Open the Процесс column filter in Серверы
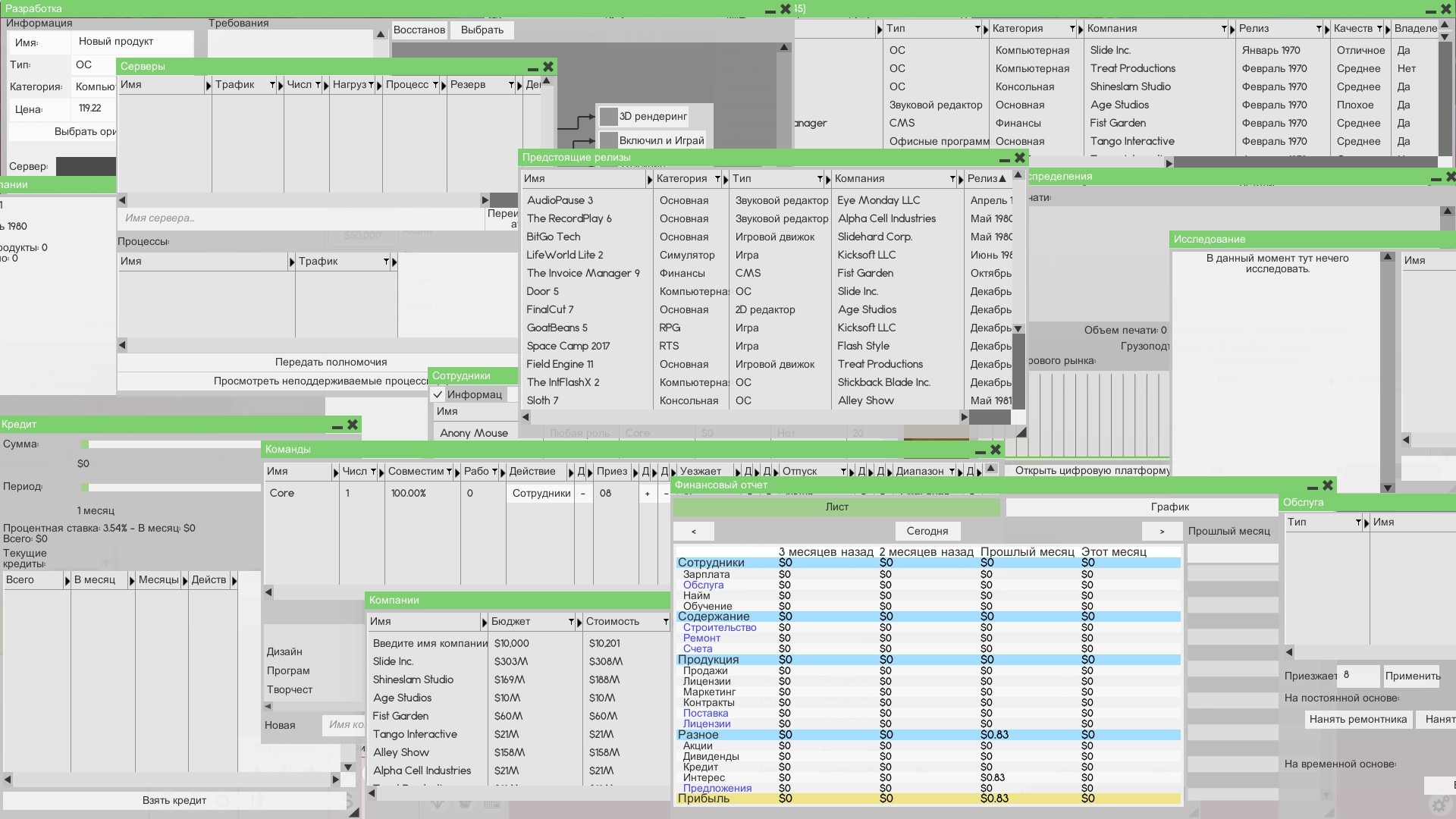1456x819 pixels. (436, 85)
